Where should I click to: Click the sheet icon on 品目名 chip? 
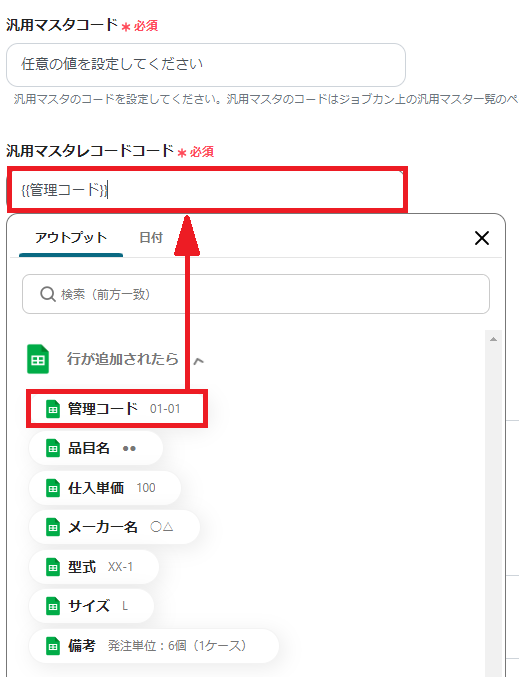click(x=53, y=449)
